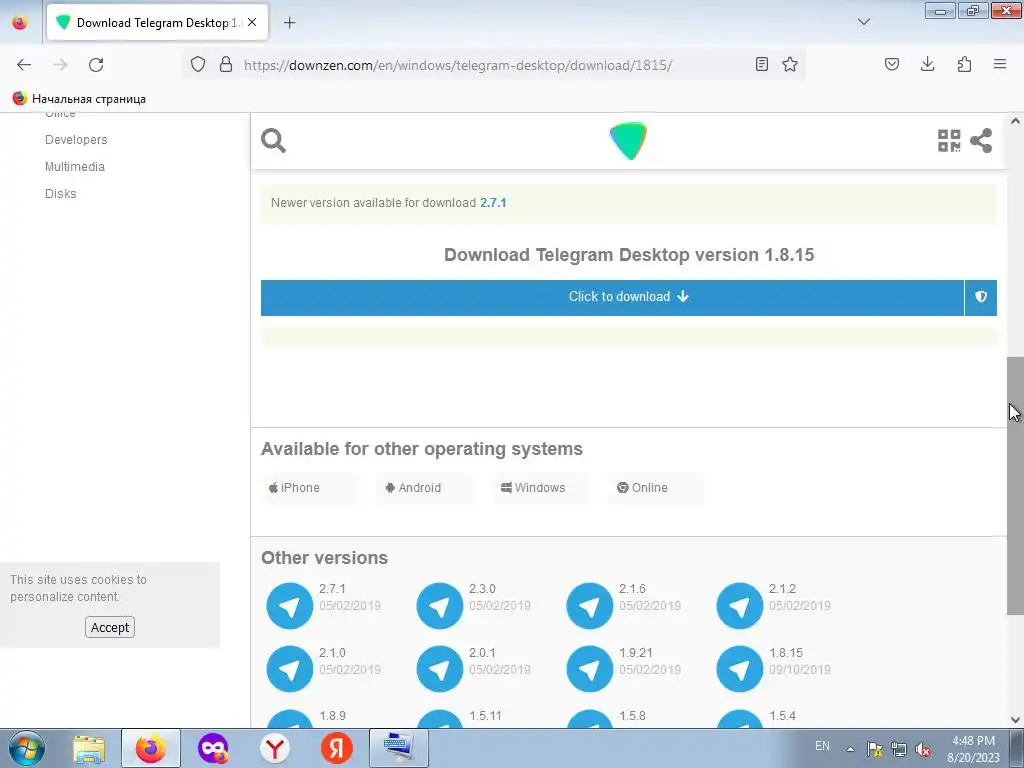Open the Начальная страница bookmark

[79, 99]
